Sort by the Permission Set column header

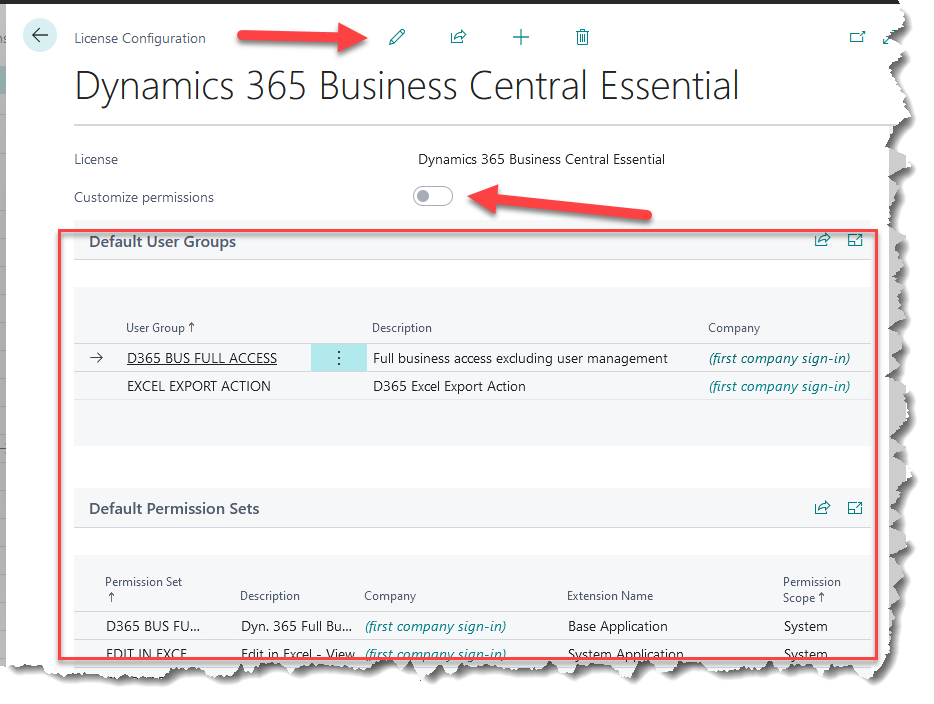tap(143, 588)
